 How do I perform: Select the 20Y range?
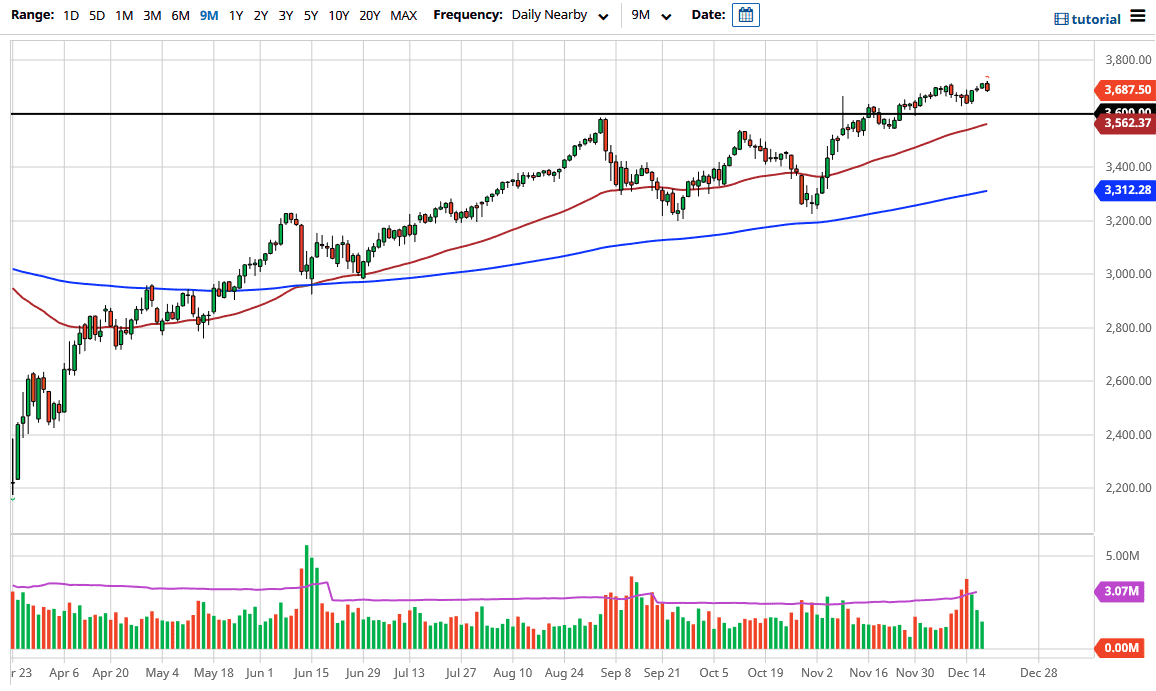[x=370, y=15]
